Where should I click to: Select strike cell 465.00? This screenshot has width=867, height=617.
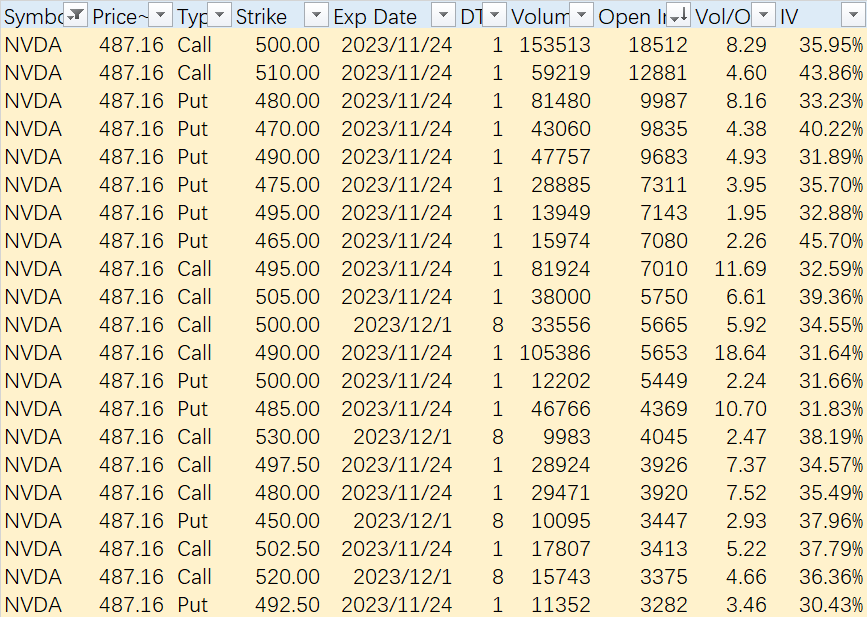[x=287, y=241]
